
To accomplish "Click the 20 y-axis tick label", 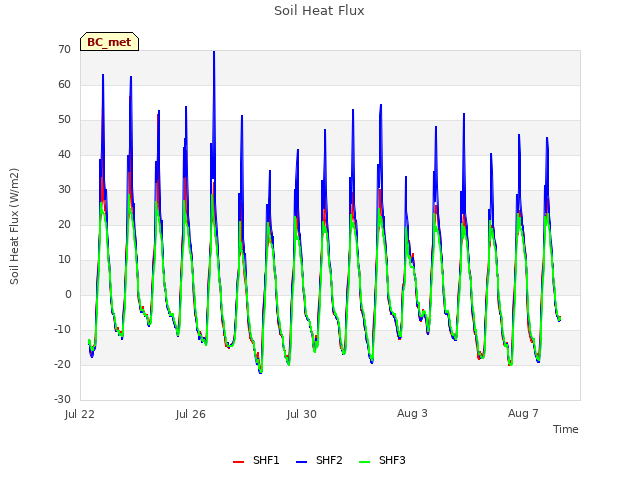I will tap(64, 224).
